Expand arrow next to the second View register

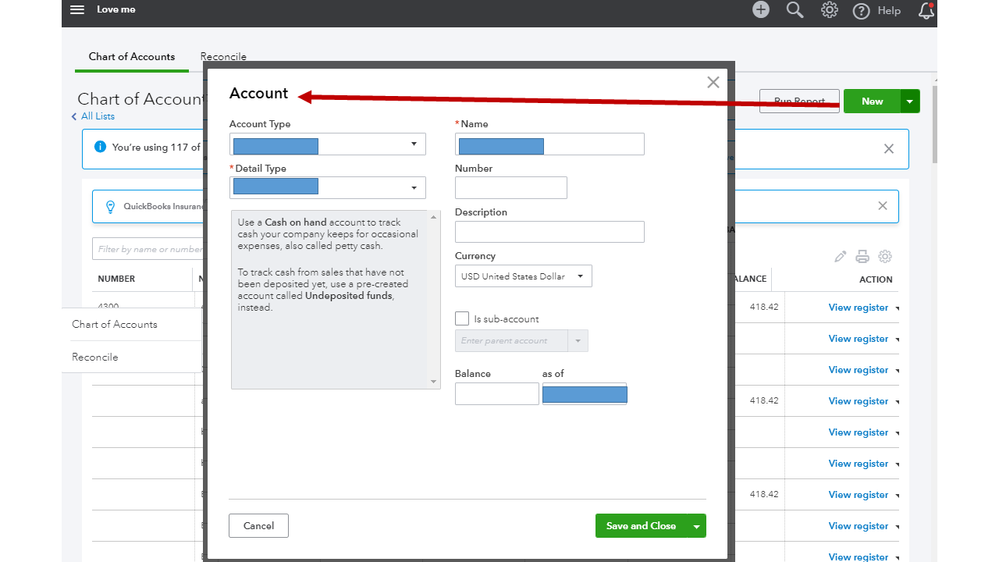point(898,340)
